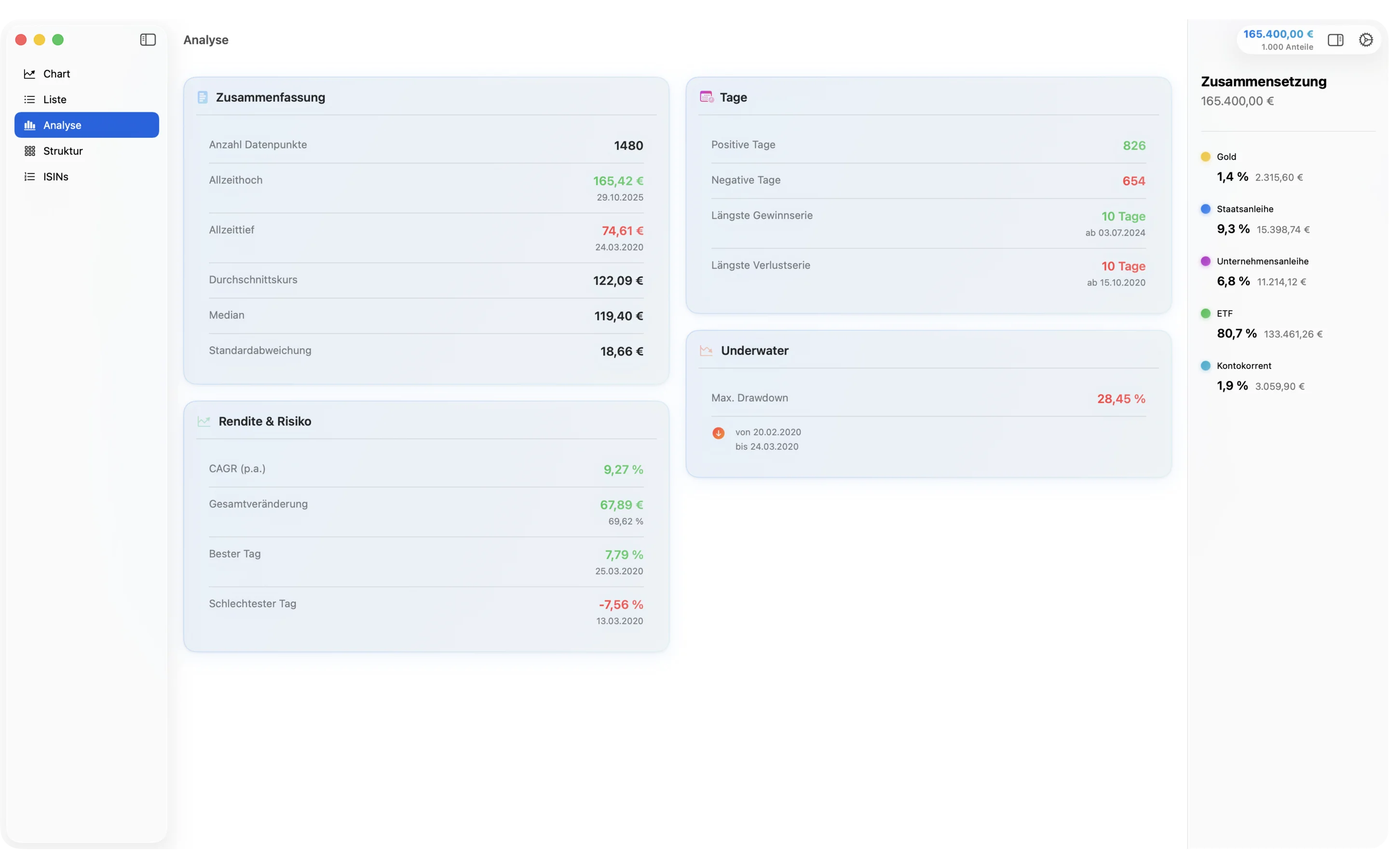Switch to the Liste view
Viewport: 1389px width, 868px height.
point(54,99)
